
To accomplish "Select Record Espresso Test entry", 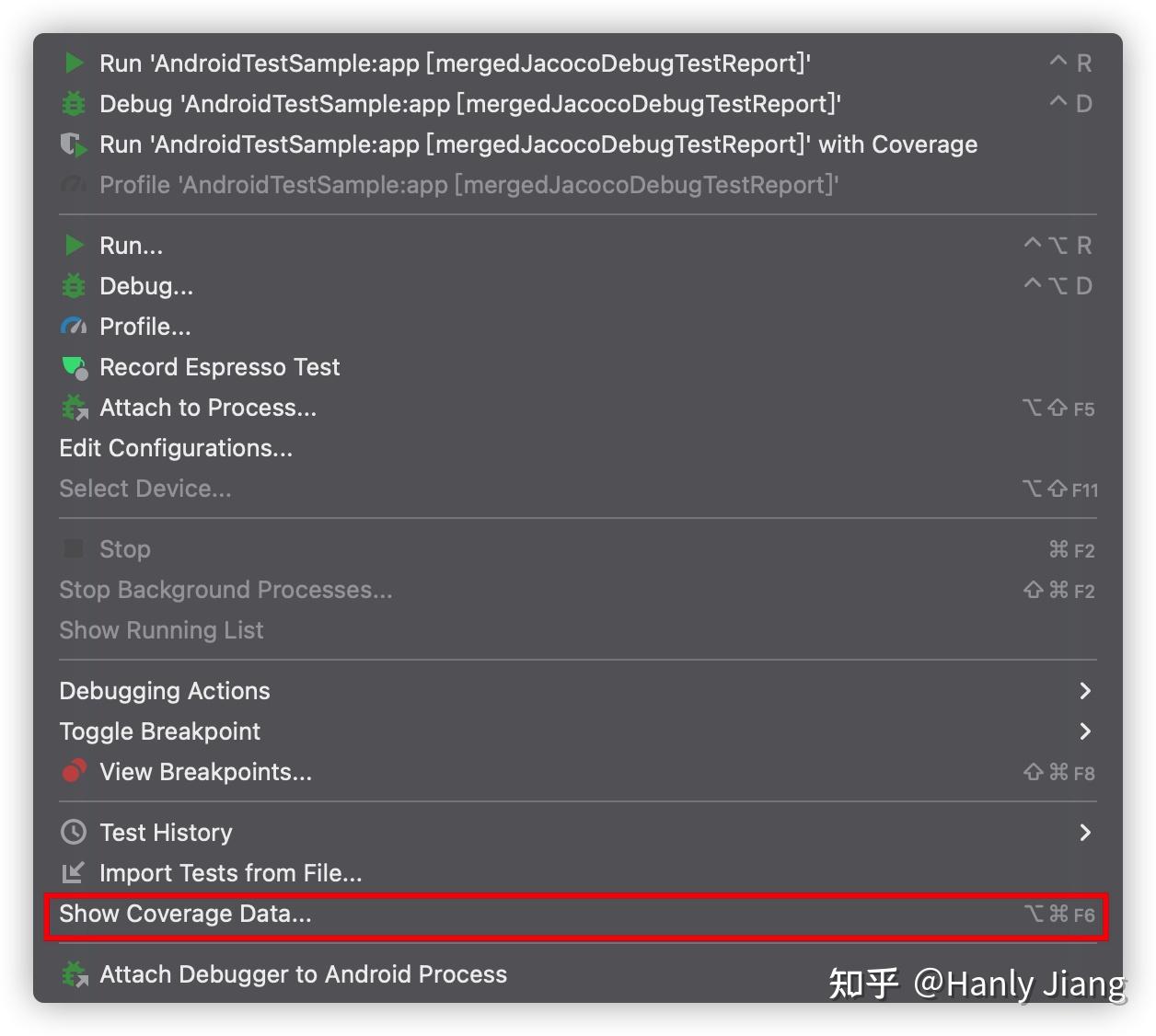I will pyautogui.click(x=577, y=367).
